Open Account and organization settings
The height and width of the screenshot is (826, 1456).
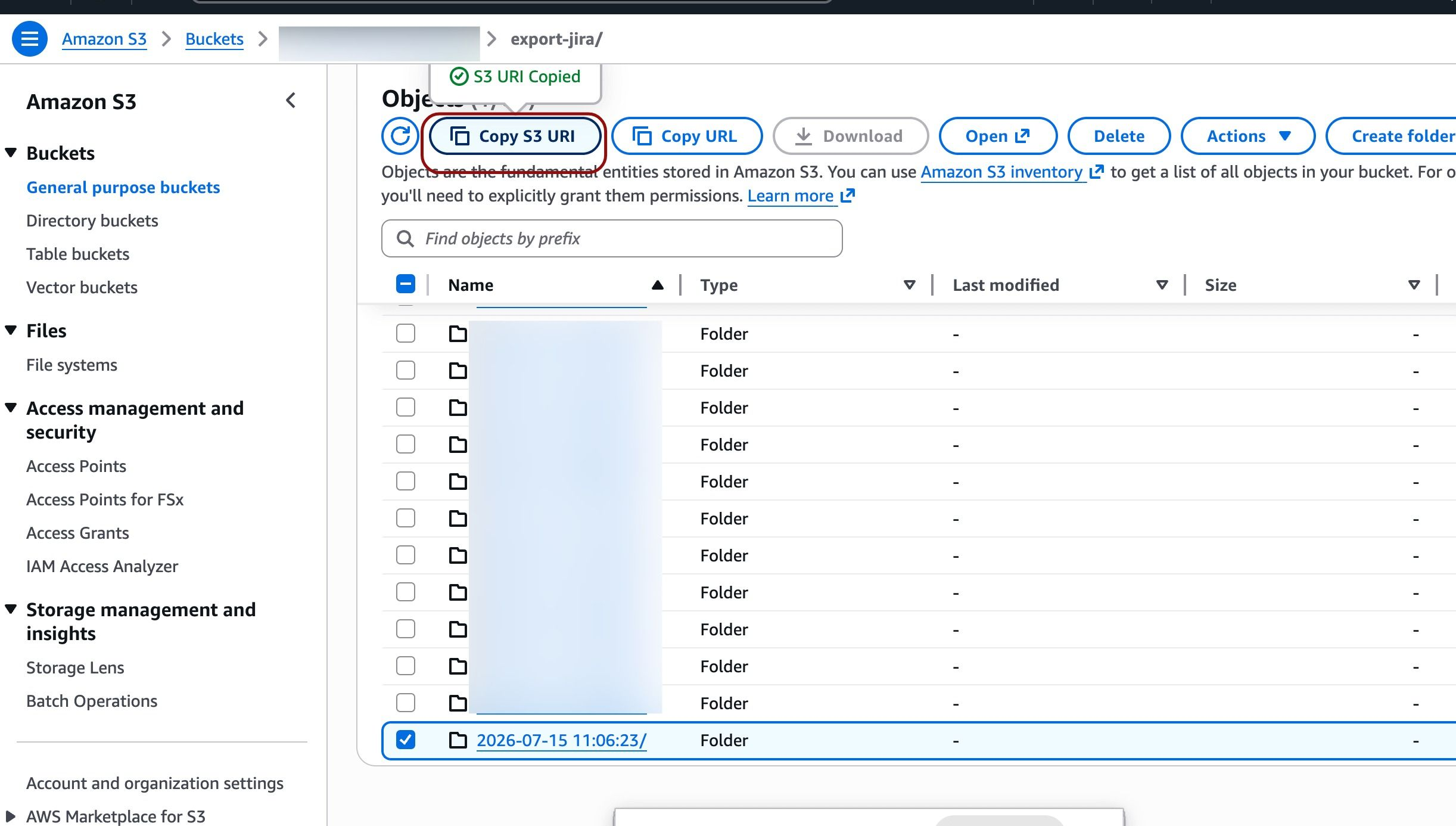[155, 783]
